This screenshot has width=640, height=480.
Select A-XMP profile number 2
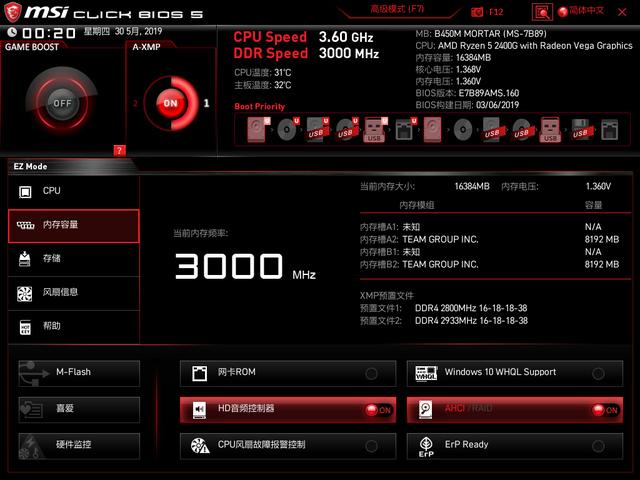coord(136,104)
